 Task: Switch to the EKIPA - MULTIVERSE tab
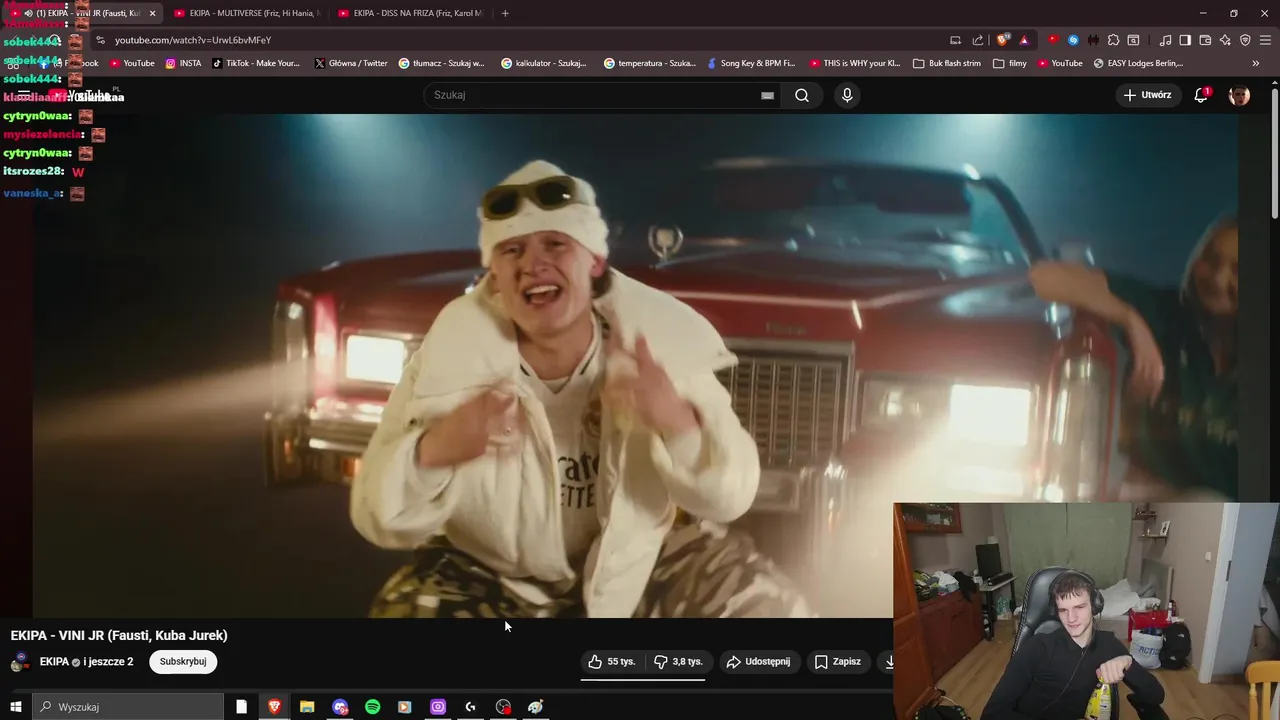coord(247,13)
